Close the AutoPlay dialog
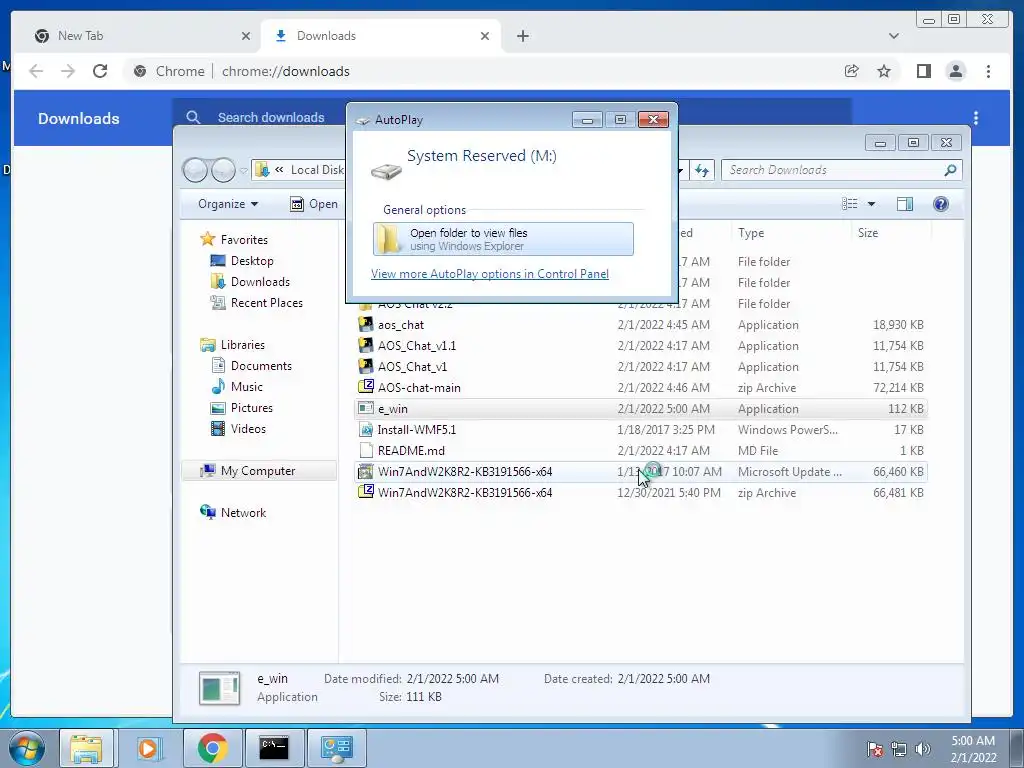 (652, 120)
